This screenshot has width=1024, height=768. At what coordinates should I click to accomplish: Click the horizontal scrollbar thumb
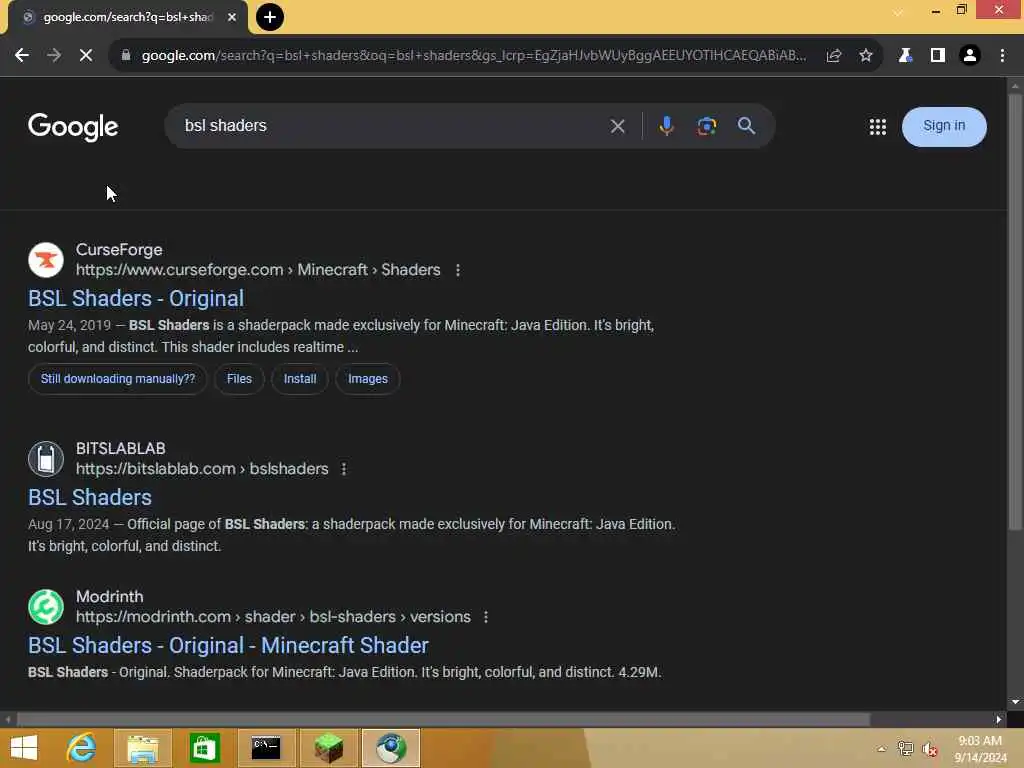(x=443, y=719)
